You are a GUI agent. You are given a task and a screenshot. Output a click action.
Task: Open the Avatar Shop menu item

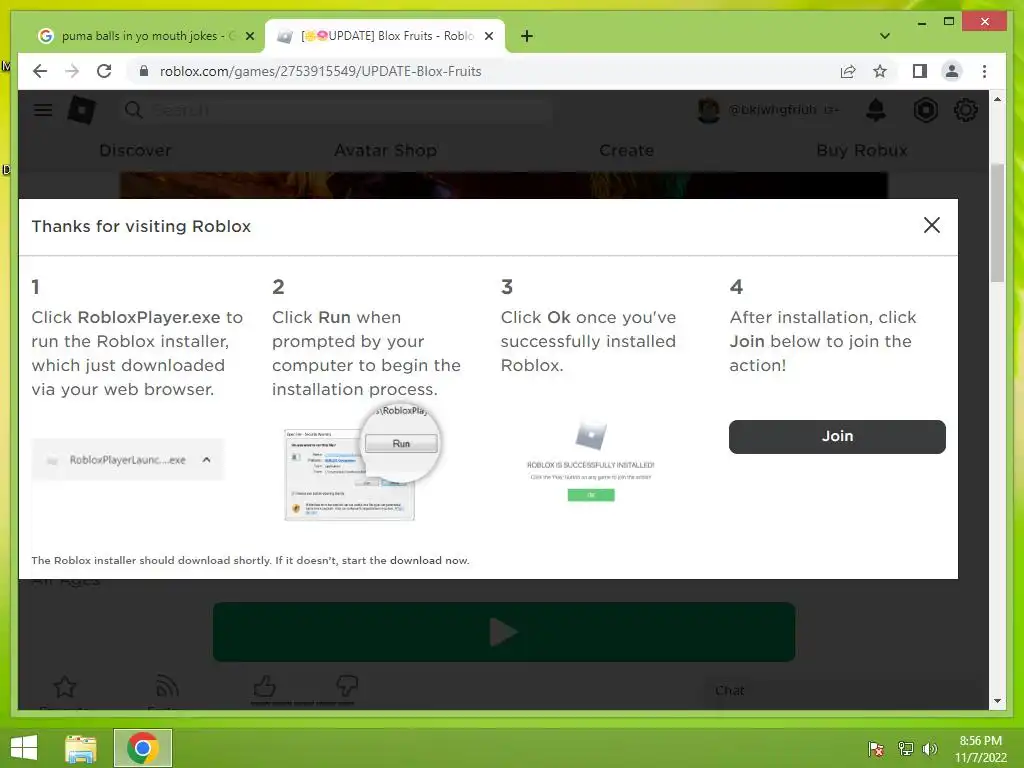pyautogui.click(x=385, y=150)
